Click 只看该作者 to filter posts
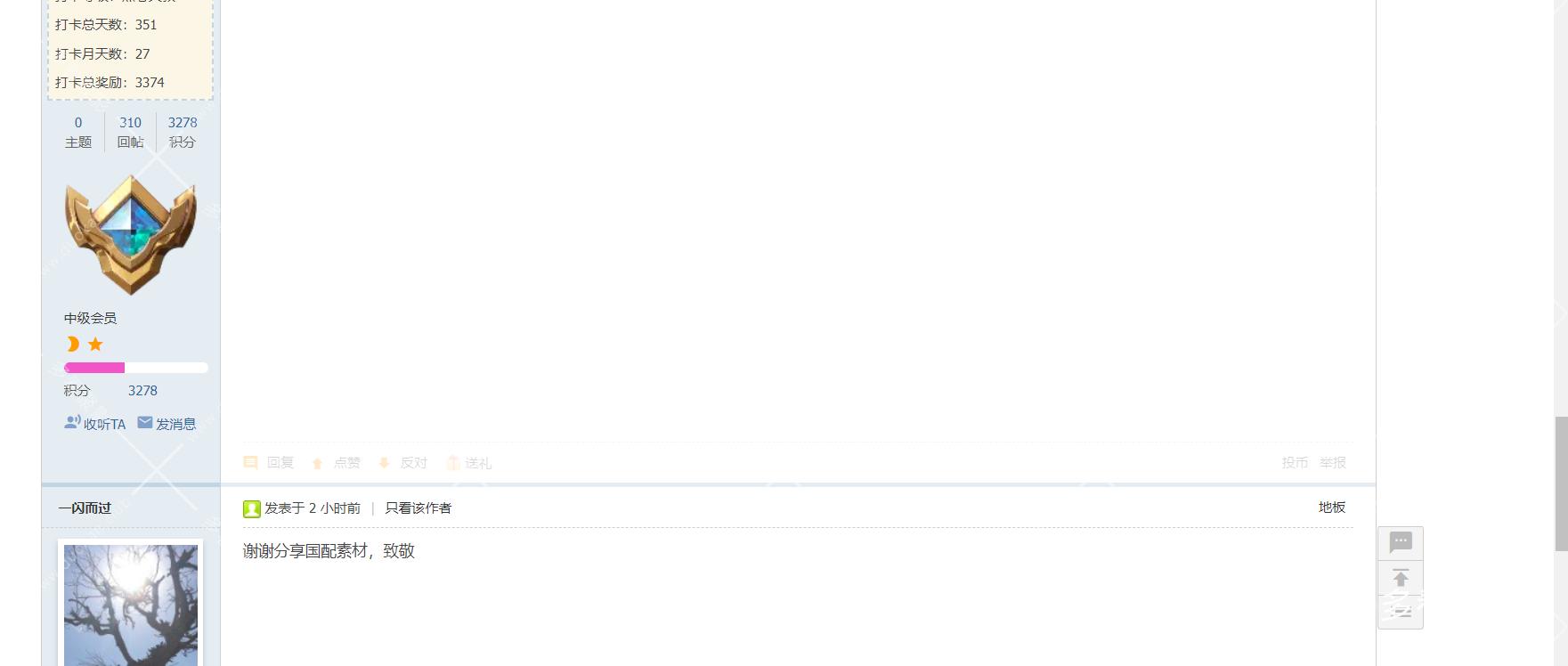1568x666 pixels. tap(418, 508)
